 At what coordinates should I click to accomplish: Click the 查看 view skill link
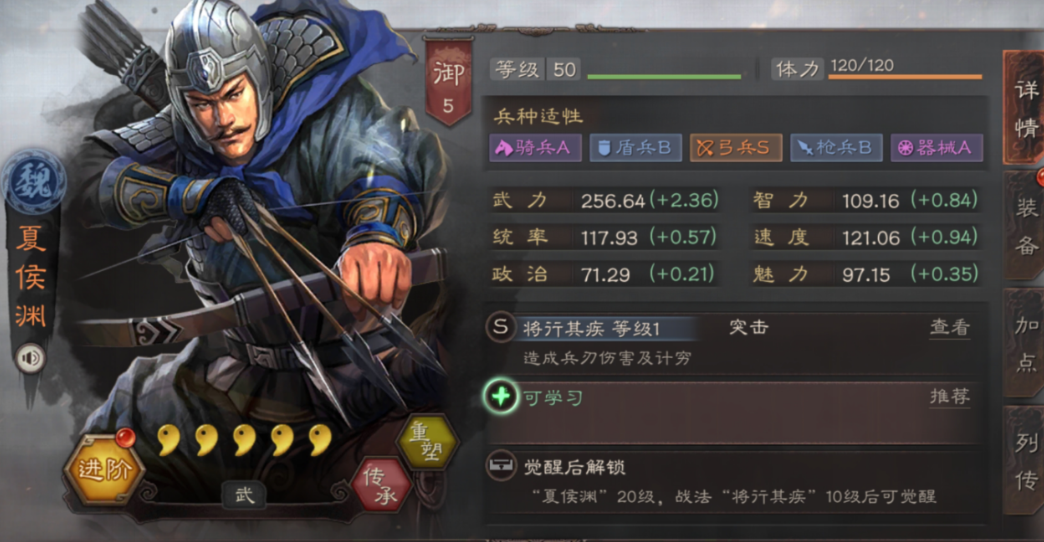click(x=949, y=327)
